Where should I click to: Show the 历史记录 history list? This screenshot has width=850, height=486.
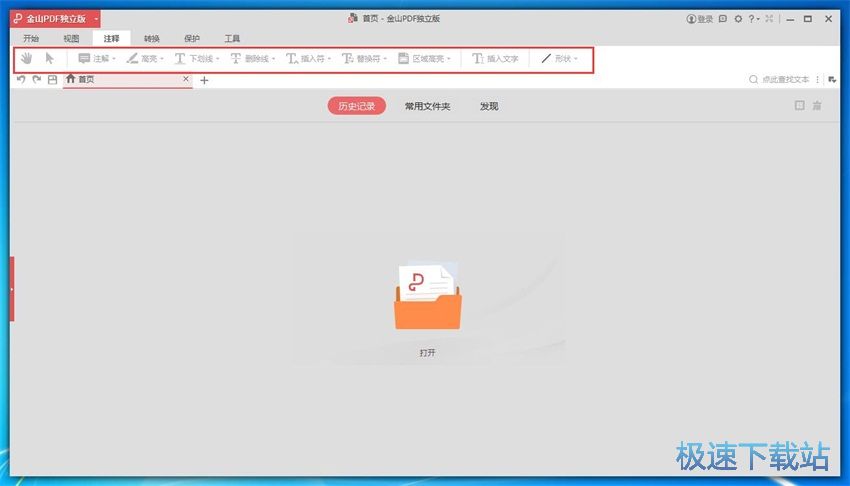click(x=357, y=106)
